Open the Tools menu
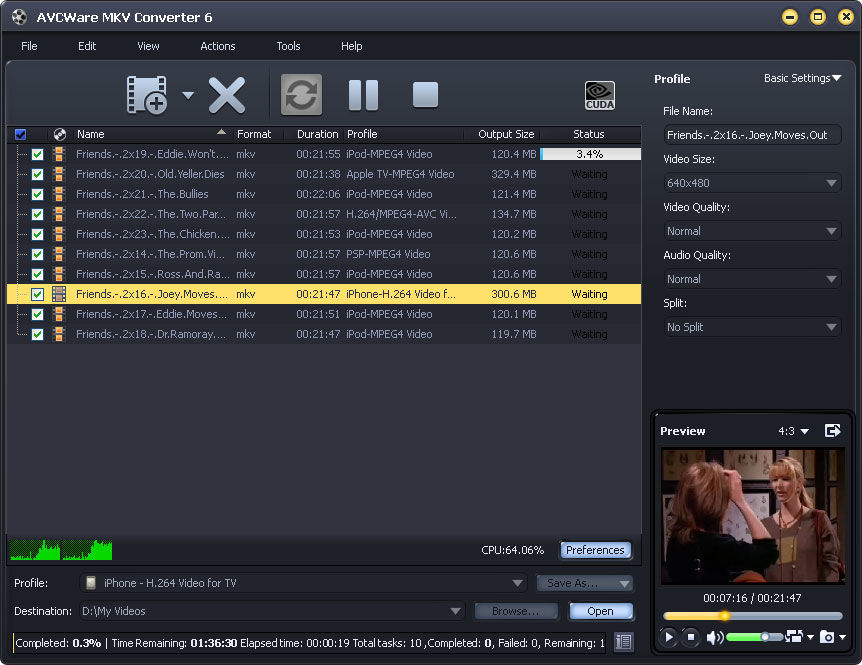This screenshot has height=665, width=862. (x=288, y=46)
